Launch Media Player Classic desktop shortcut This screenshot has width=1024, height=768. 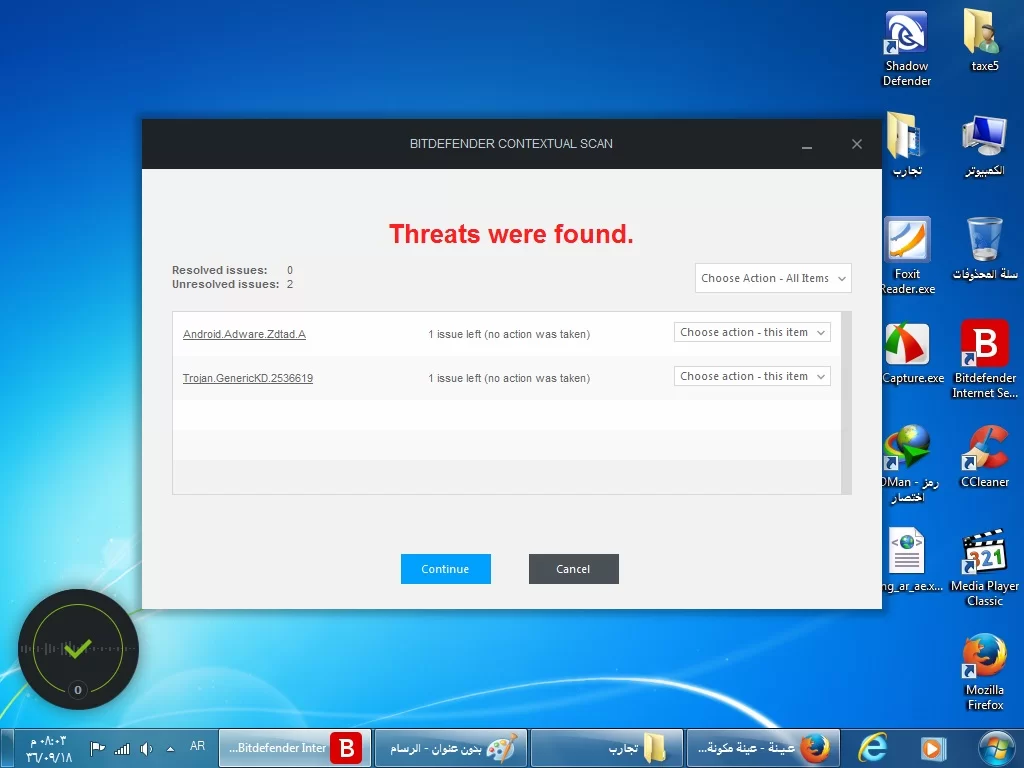tap(984, 568)
